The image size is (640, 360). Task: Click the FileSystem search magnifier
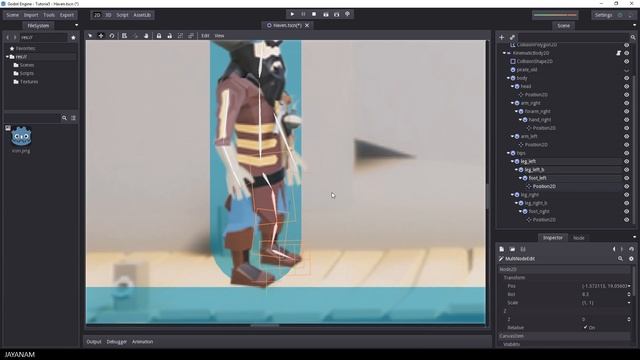[x=64, y=118]
